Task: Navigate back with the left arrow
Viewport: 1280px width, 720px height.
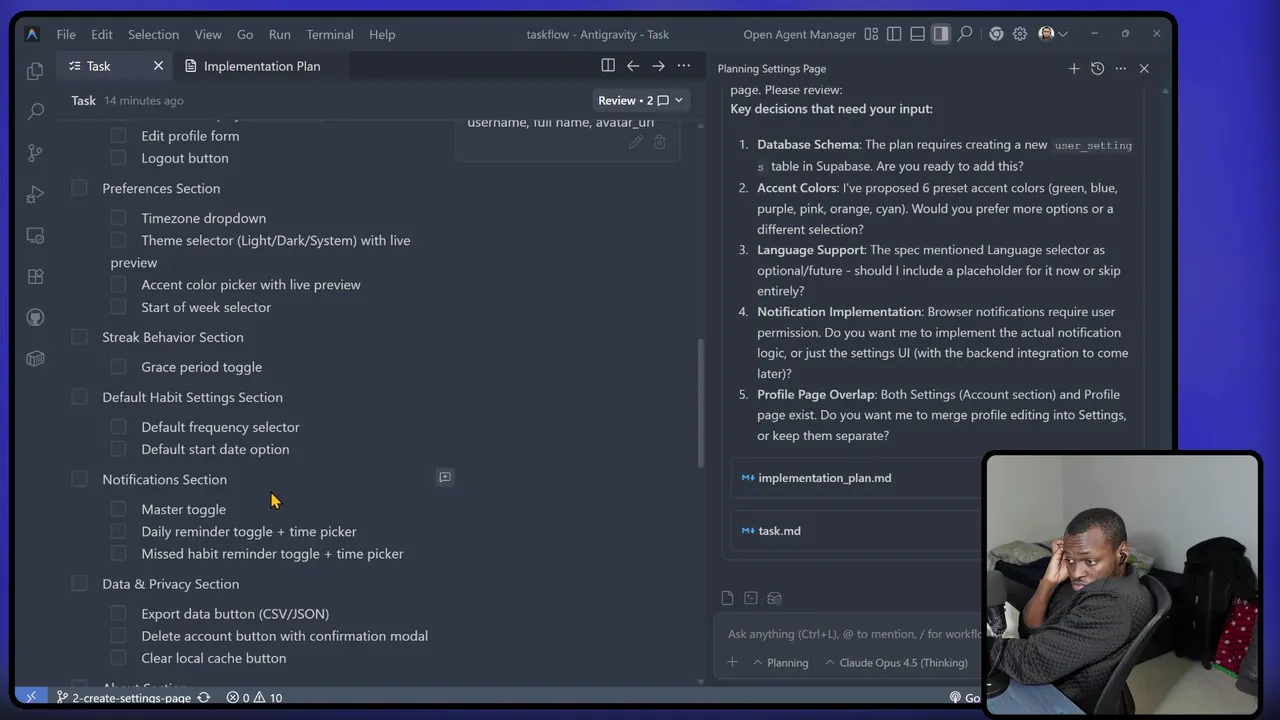Action: click(633, 66)
